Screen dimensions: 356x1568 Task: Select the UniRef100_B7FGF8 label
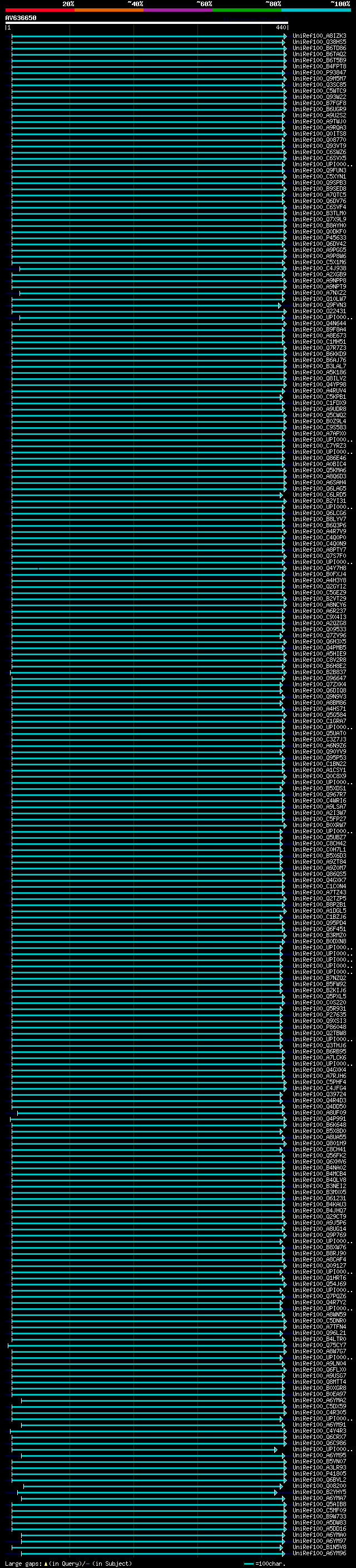[319, 103]
